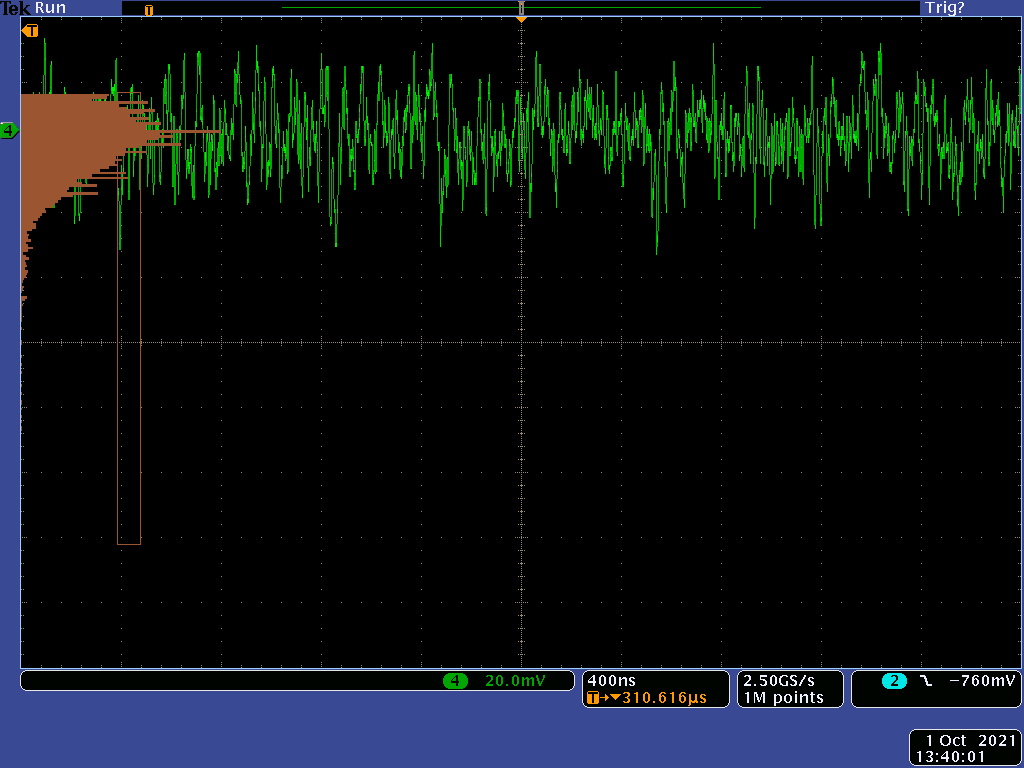Click the Tek logo in the corner
1024x768 pixels.
[16, 8]
